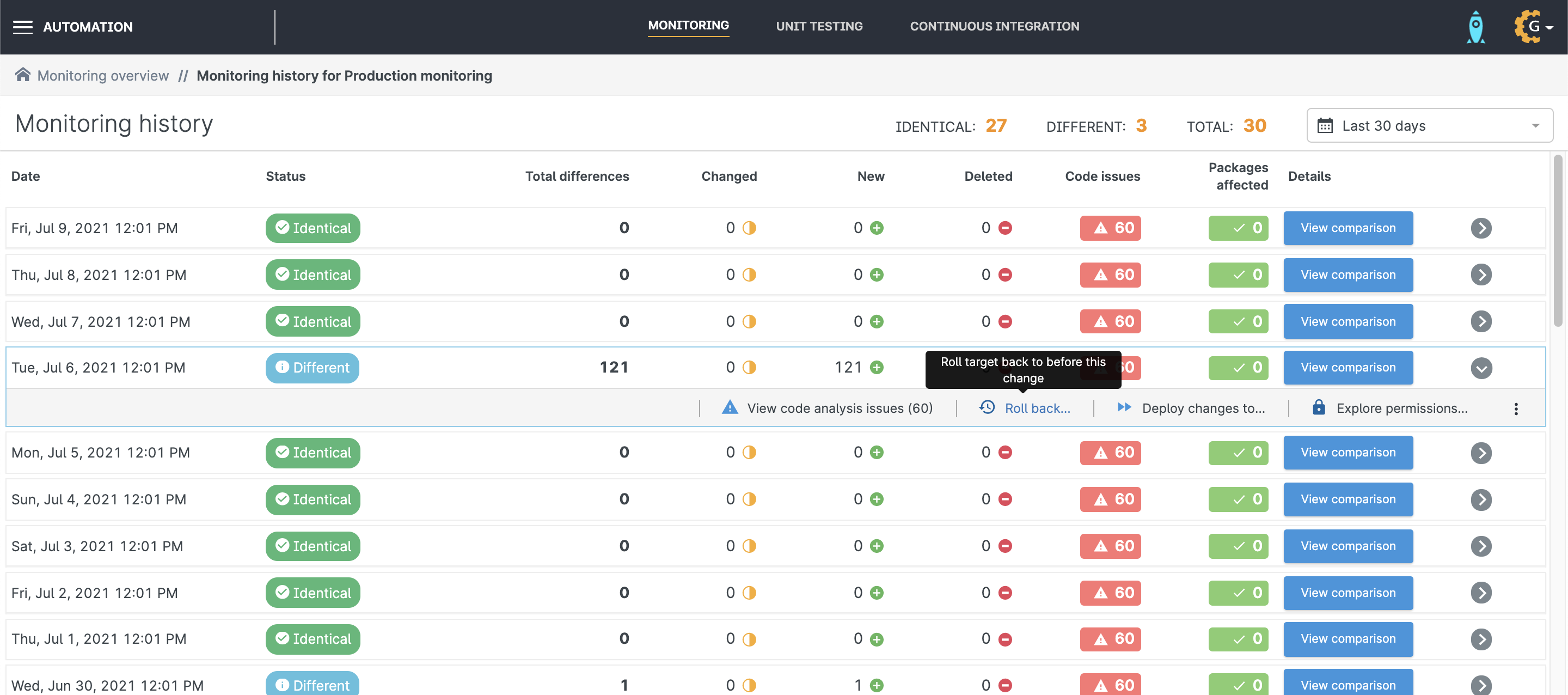The image size is (1568, 695).
Task: Click the new plus icon for Jul 5
Action: (877, 453)
